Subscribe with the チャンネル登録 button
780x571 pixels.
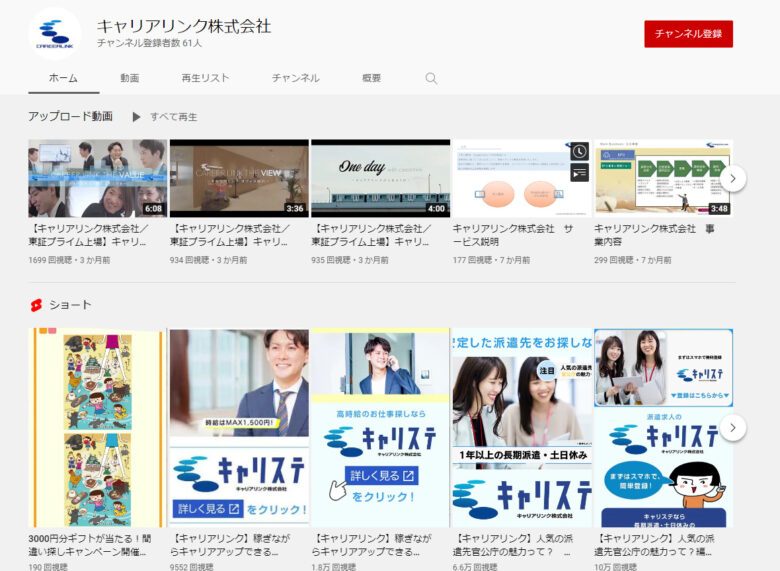pyautogui.click(x=688, y=34)
